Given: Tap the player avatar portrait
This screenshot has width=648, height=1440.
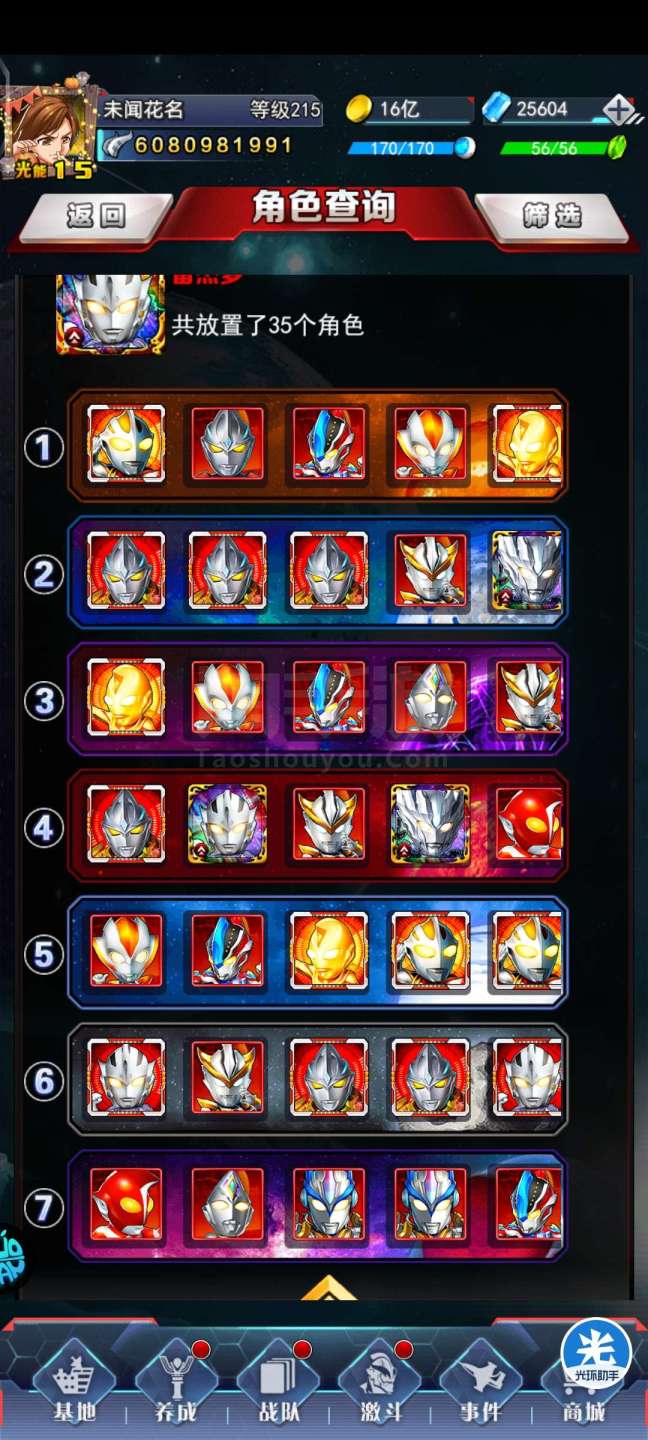Looking at the screenshot, I should pyautogui.click(x=48, y=130).
